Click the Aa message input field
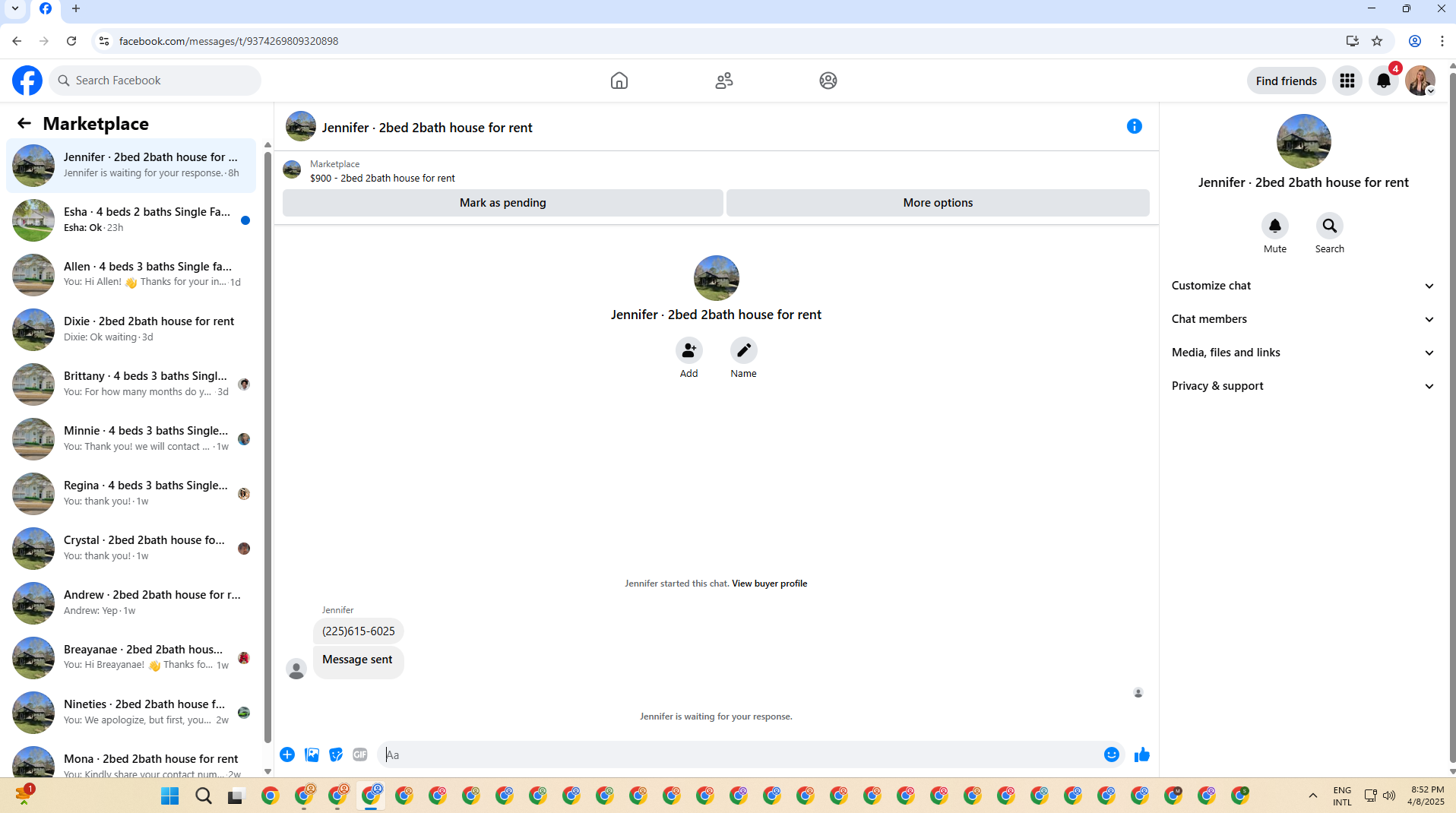The image size is (1456, 813). click(741, 754)
